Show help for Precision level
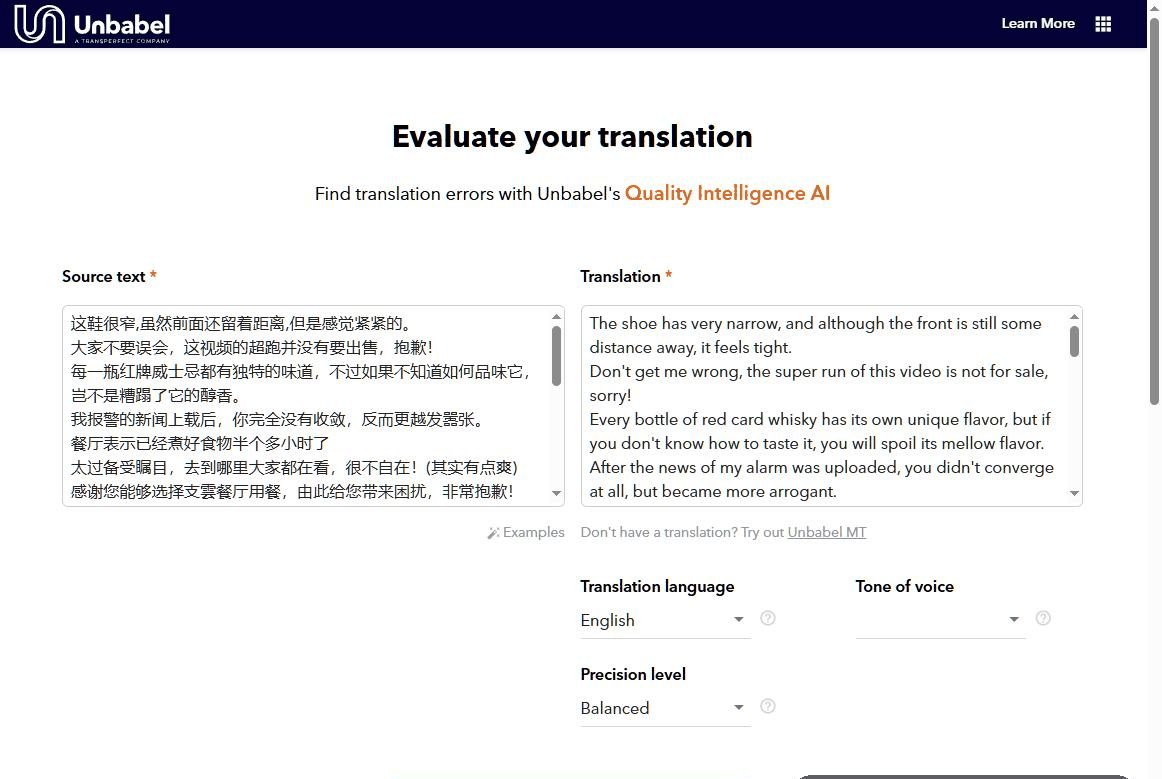 tap(768, 706)
